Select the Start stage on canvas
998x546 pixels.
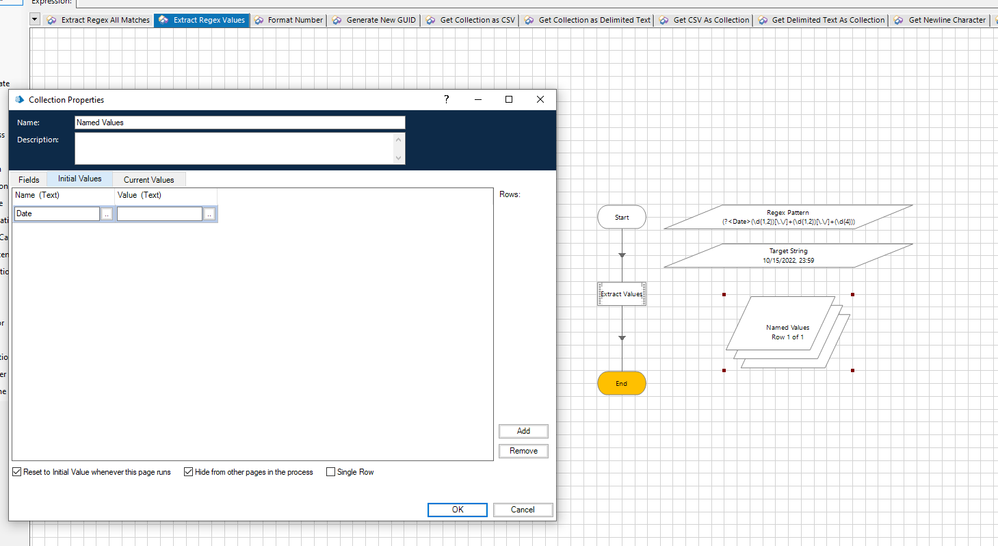(x=622, y=217)
